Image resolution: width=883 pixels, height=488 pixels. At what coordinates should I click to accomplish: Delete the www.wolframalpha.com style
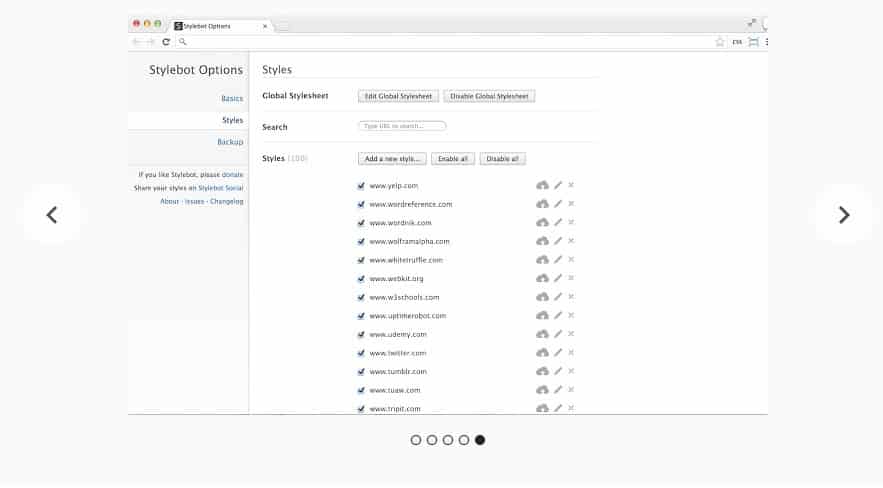pyautogui.click(x=571, y=241)
